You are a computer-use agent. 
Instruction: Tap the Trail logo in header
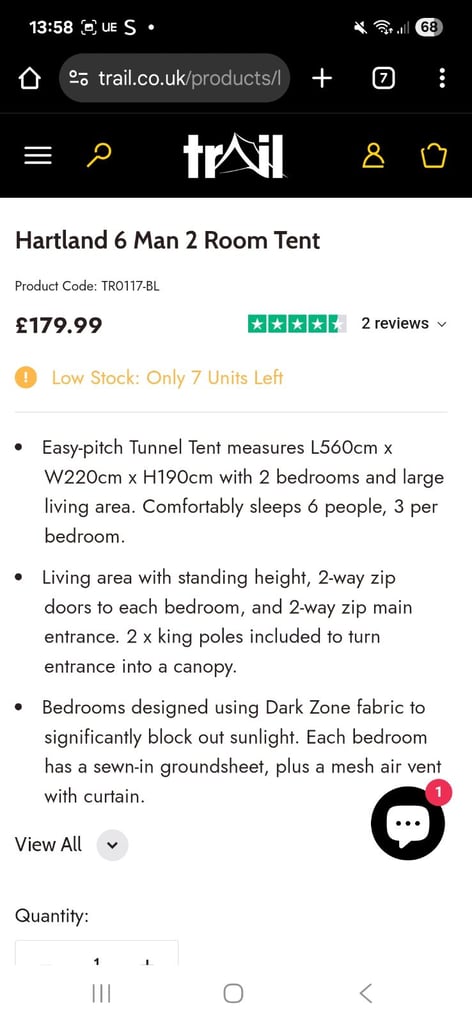pyautogui.click(x=234, y=155)
